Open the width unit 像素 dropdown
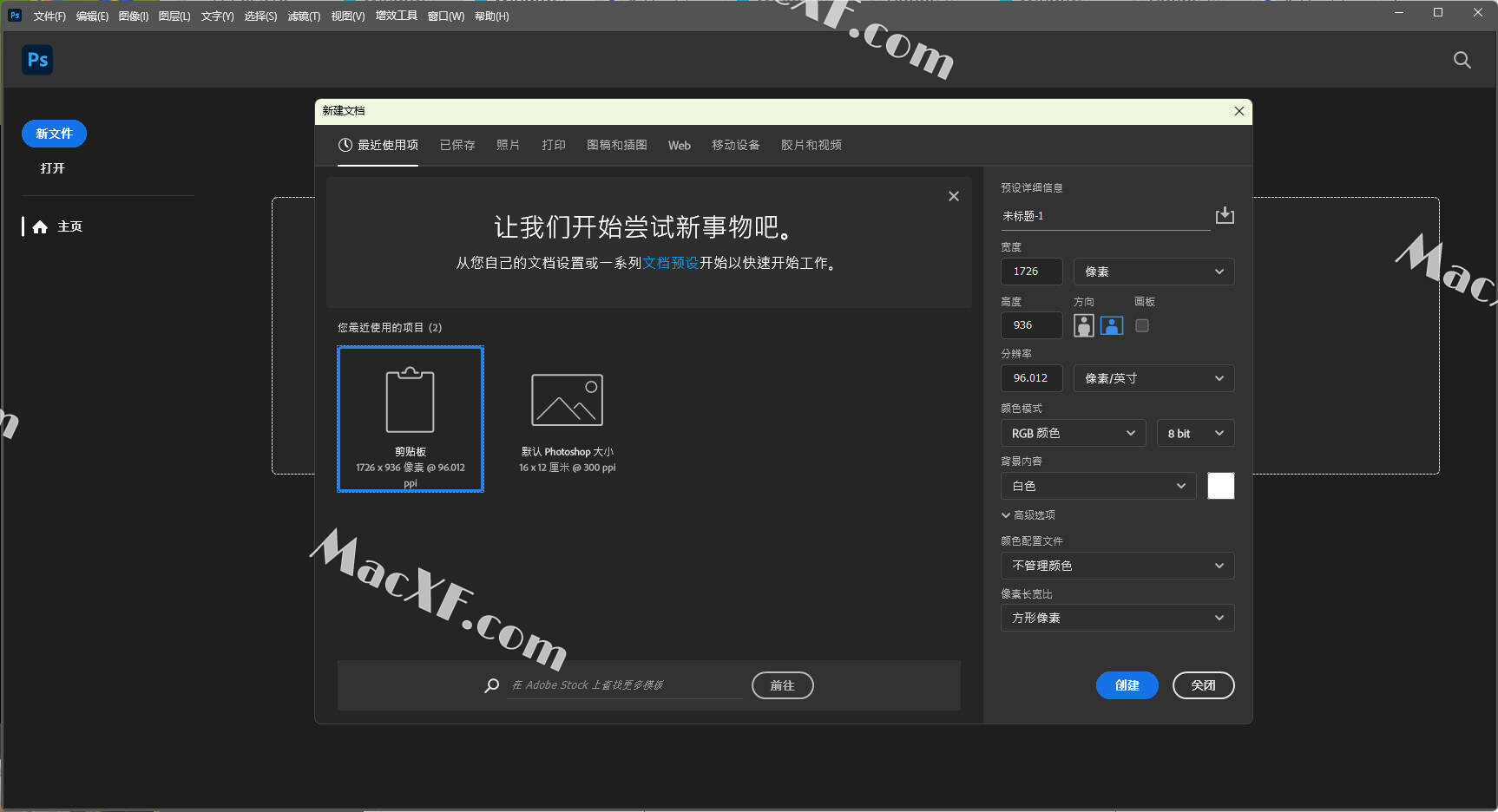1498x812 pixels. click(x=1153, y=272)
